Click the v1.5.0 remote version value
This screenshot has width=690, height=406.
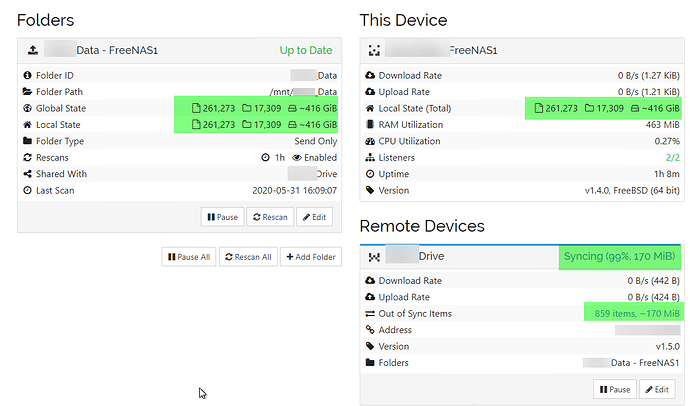[668, 346]
